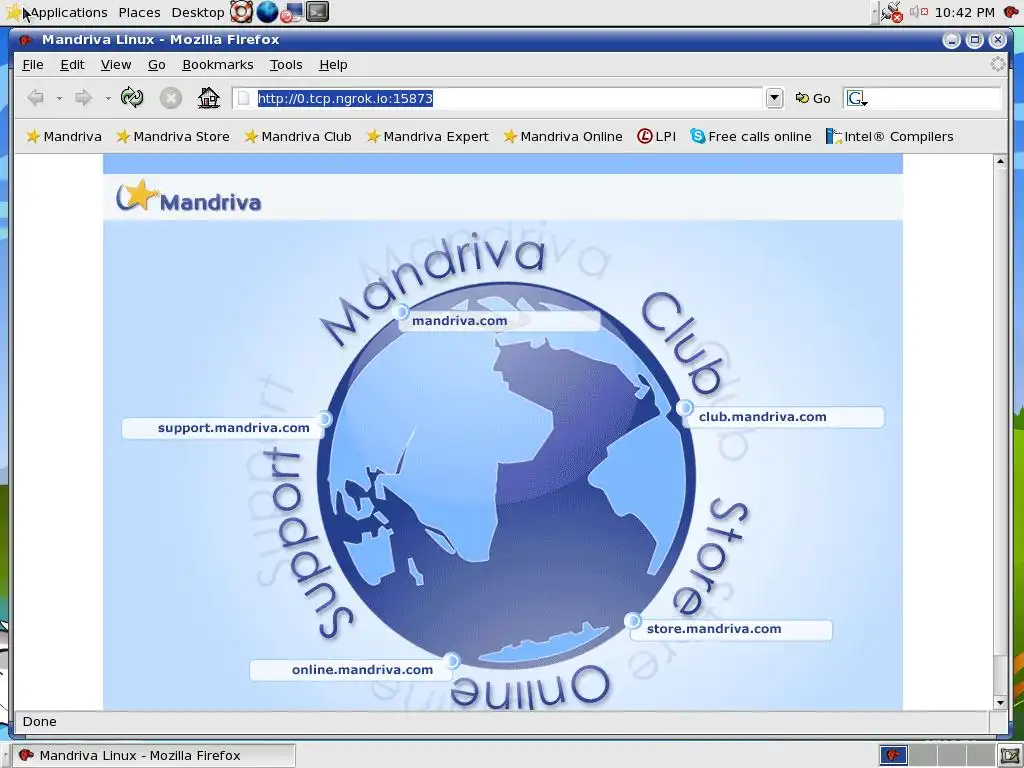The width and height of the screenshot is (1024, 768).
Task: Click the Stop loading icon
Action: click(170, 98)
